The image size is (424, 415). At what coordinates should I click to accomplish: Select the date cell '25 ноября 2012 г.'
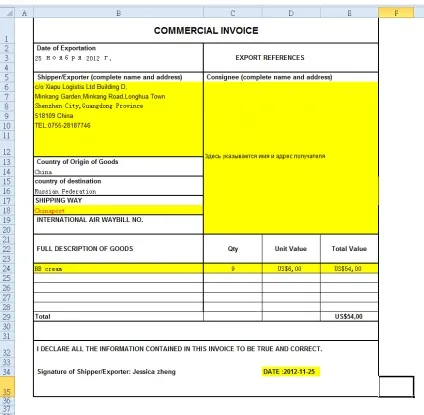tap(118, 58)
